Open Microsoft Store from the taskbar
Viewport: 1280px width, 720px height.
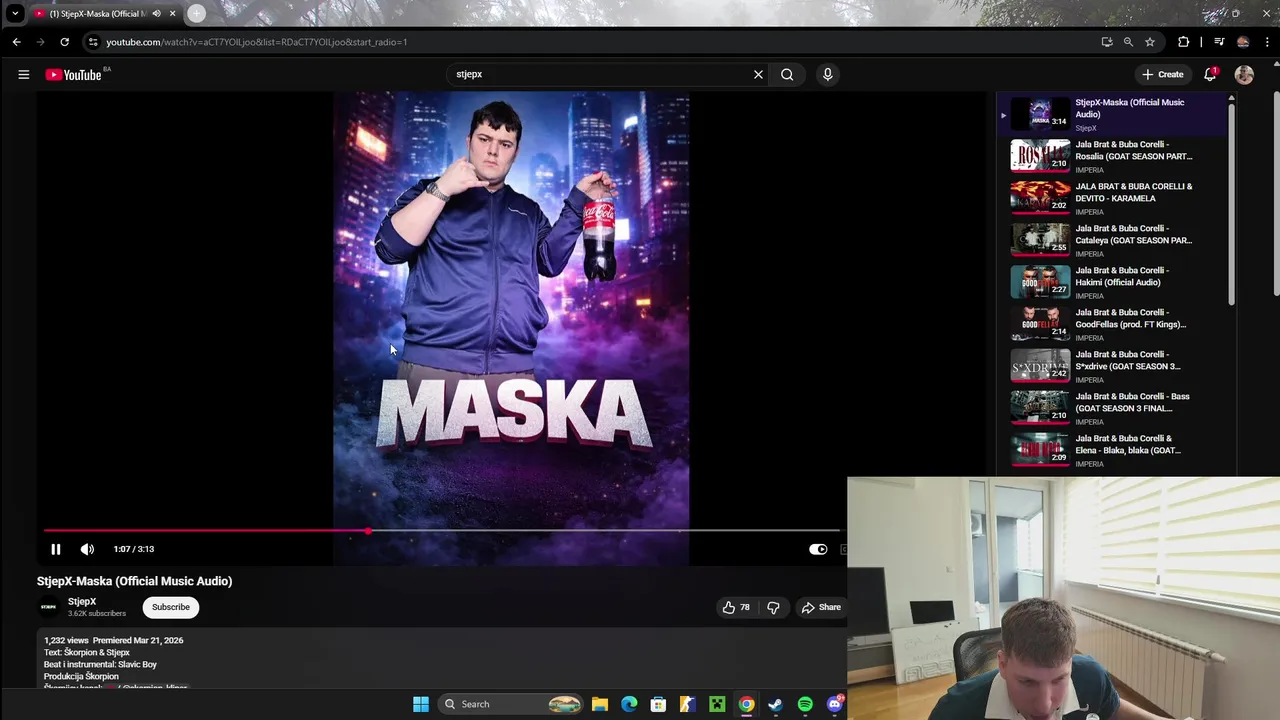tap(658, 704)
